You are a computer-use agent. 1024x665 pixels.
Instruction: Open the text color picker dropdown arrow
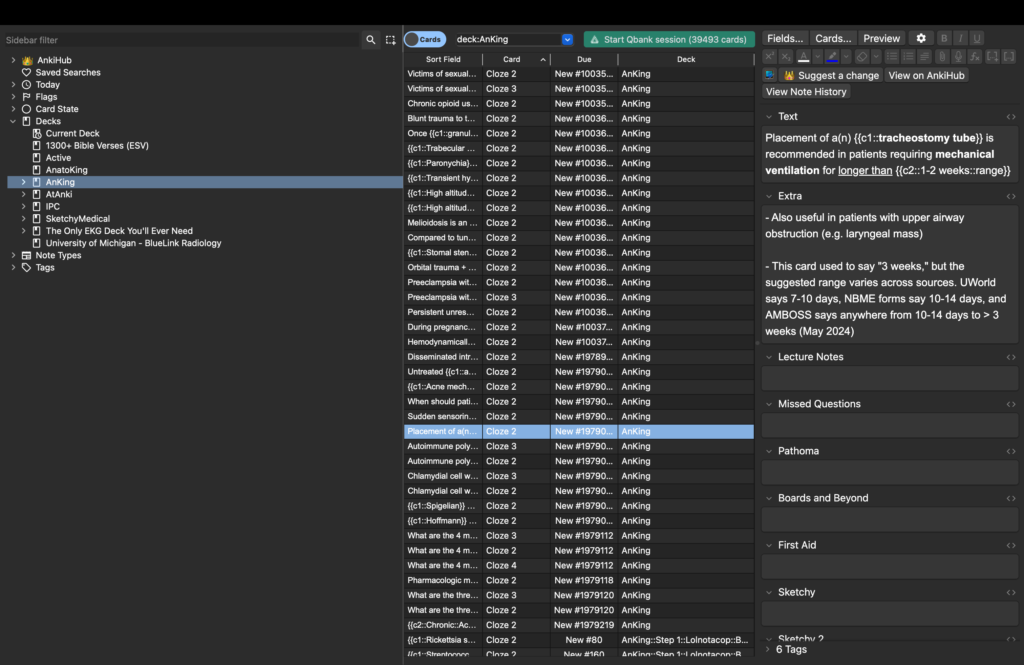pyautogui.click(x=818, y=57)
